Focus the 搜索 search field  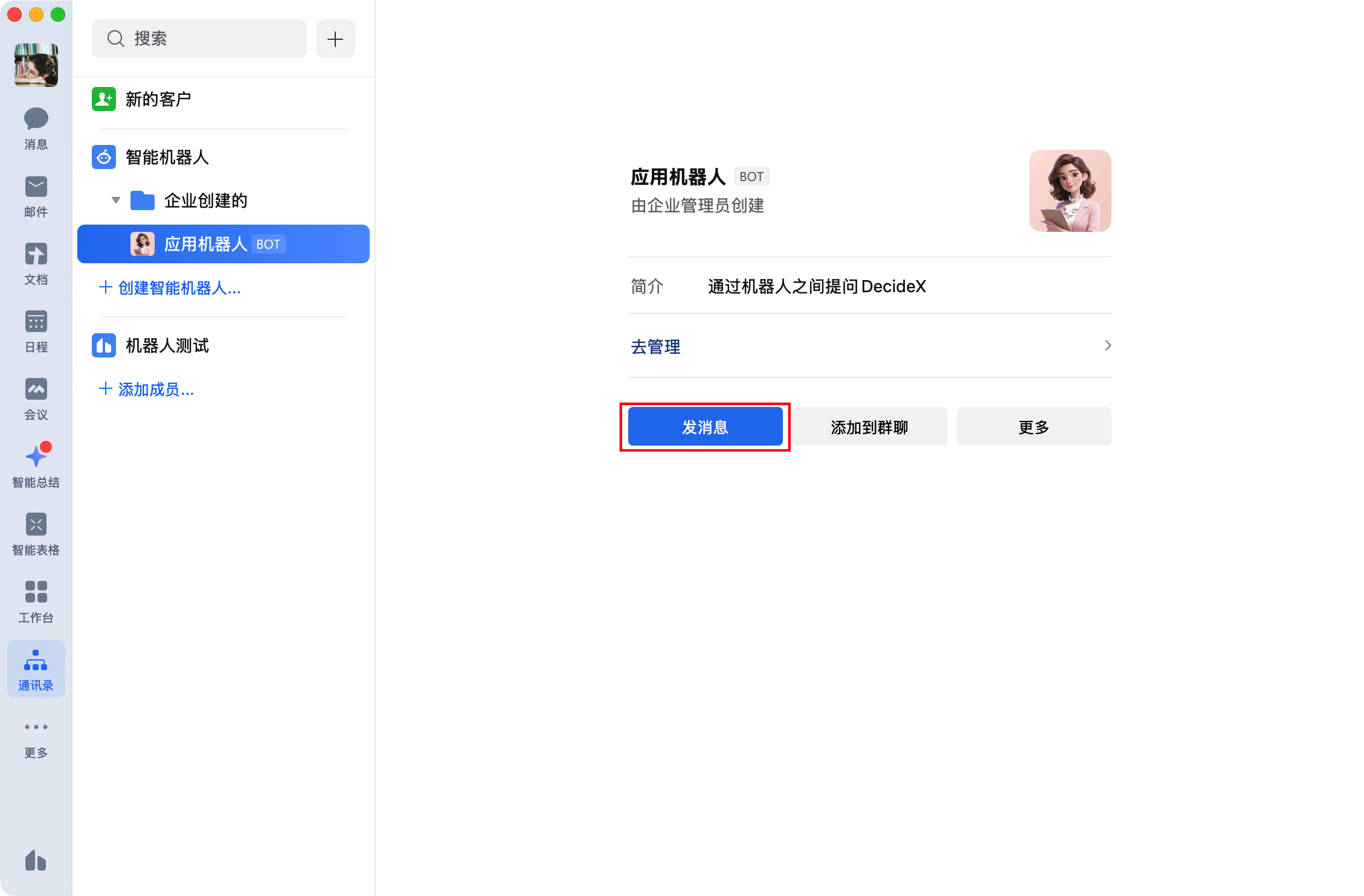[199, 39]
